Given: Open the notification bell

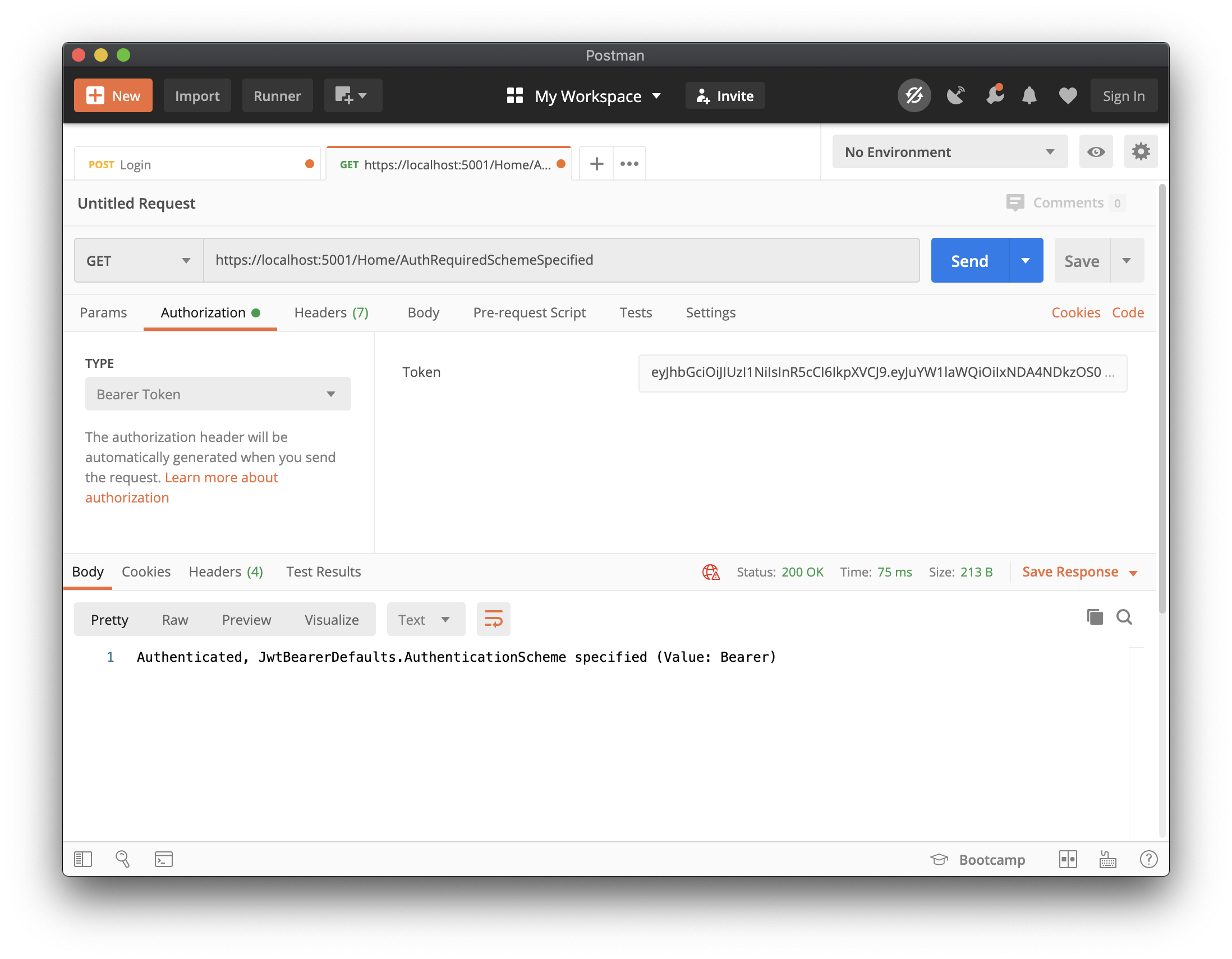Looking at the screenshot, I should [1029, 95].
